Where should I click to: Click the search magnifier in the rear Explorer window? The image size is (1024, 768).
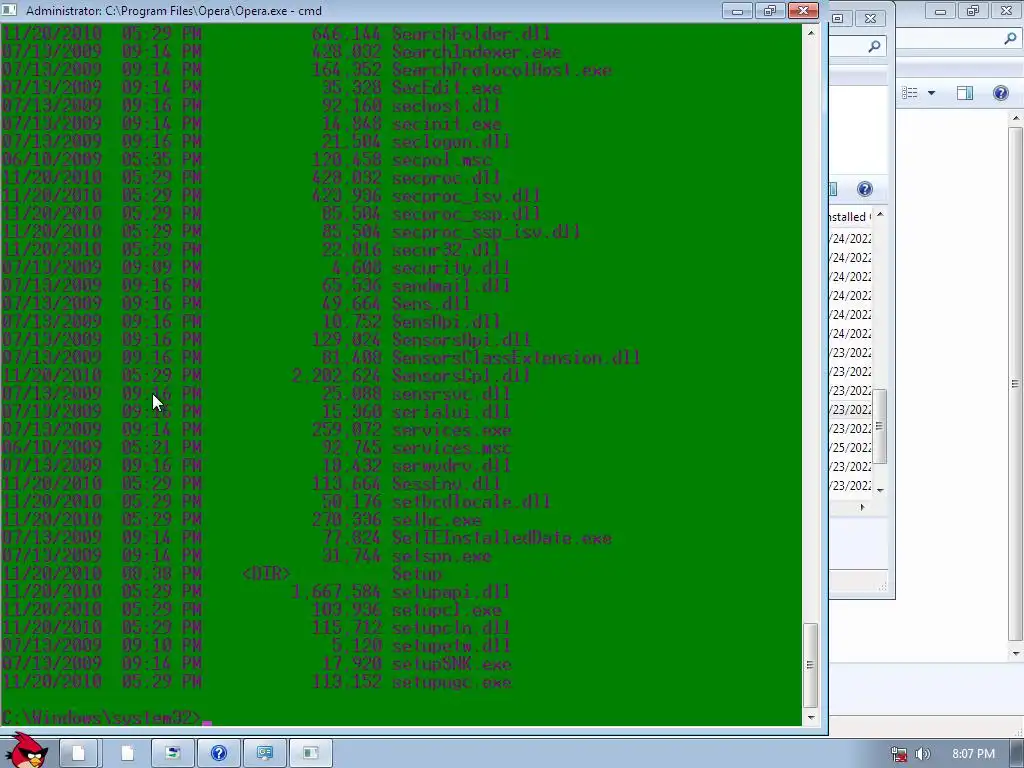coord(1010,39)
